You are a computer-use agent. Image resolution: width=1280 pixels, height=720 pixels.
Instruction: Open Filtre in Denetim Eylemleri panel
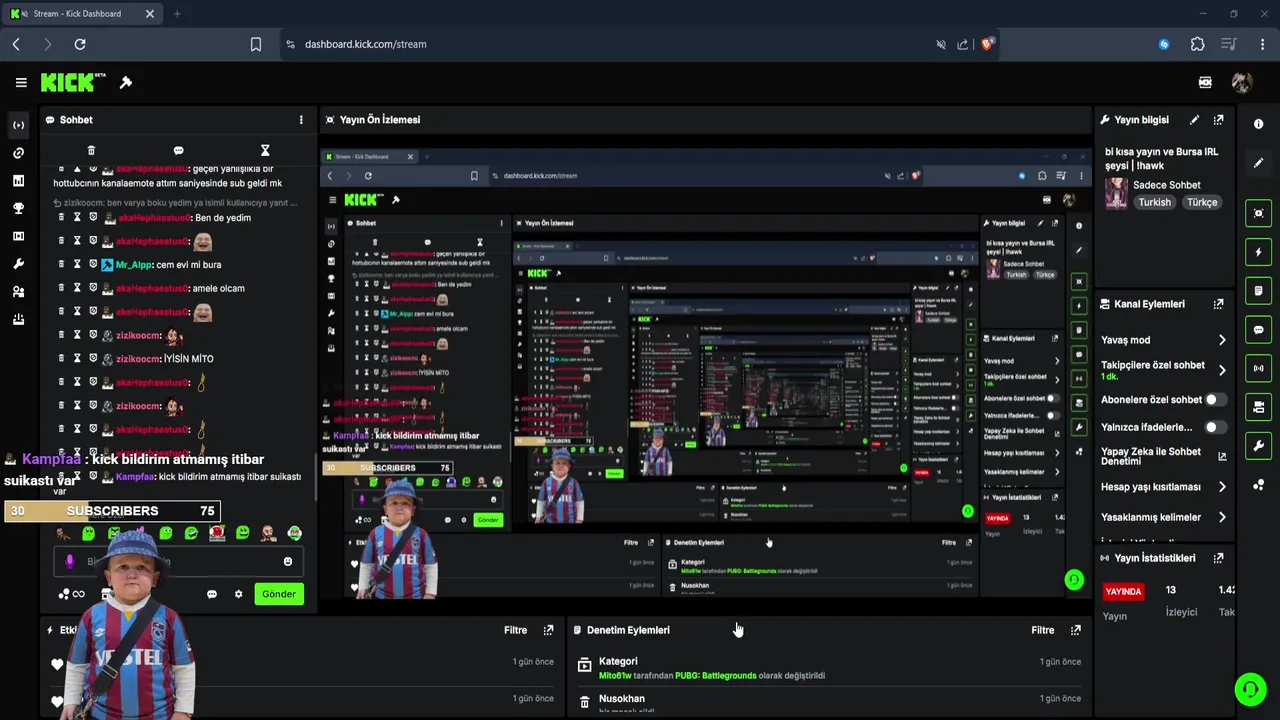[1043, 630]
